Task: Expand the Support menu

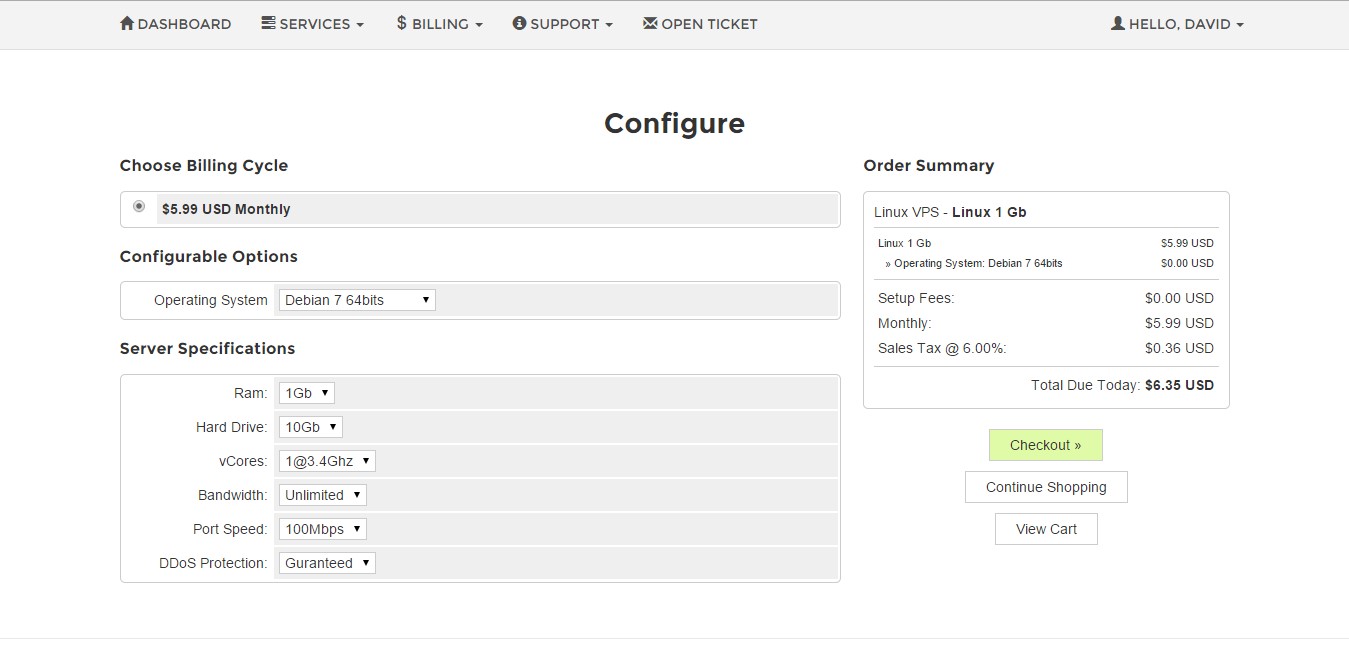Action: (562, 24)
